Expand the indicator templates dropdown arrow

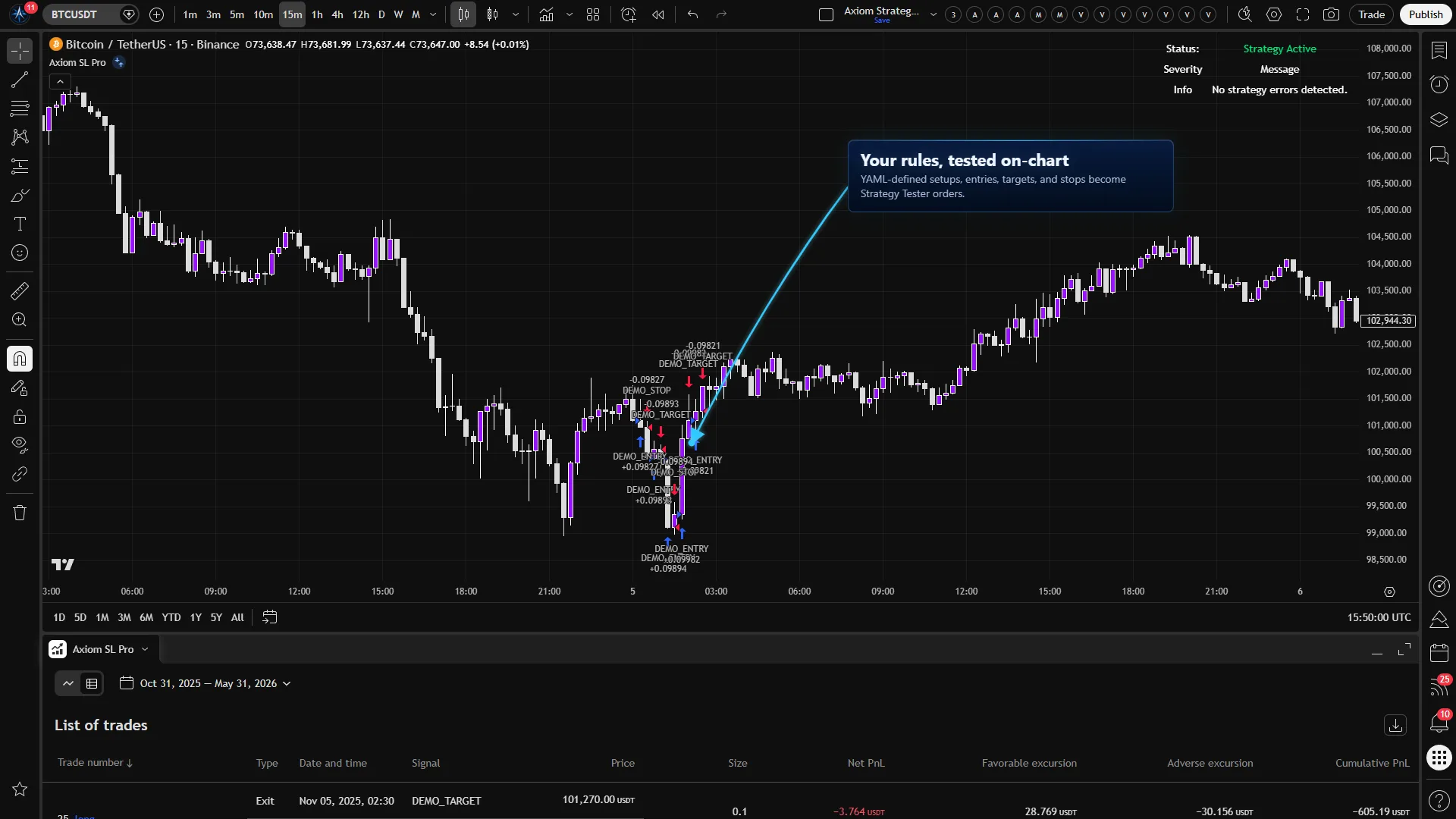click(x=570, y=14)
